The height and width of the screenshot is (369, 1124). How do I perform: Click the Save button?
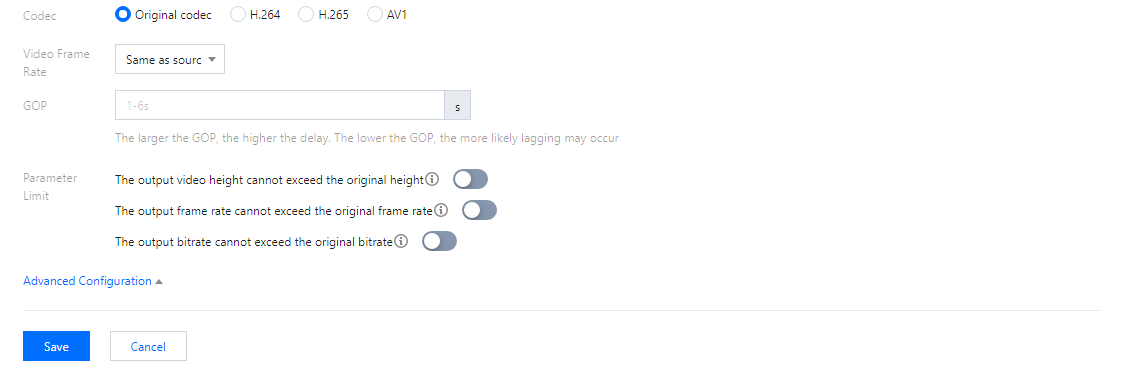[56, 346]
